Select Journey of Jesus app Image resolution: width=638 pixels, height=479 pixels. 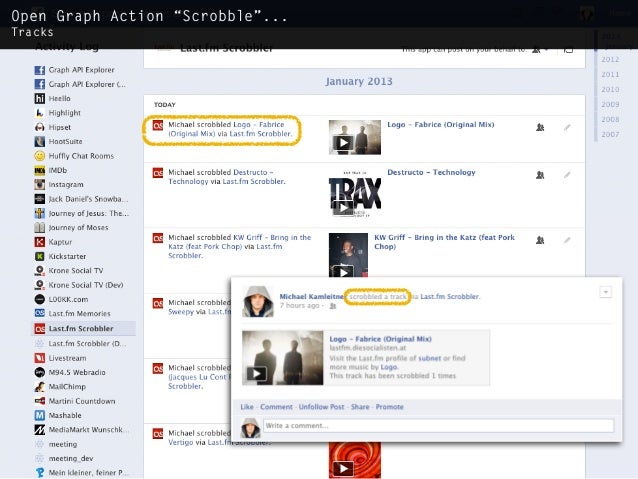(88, 213)
